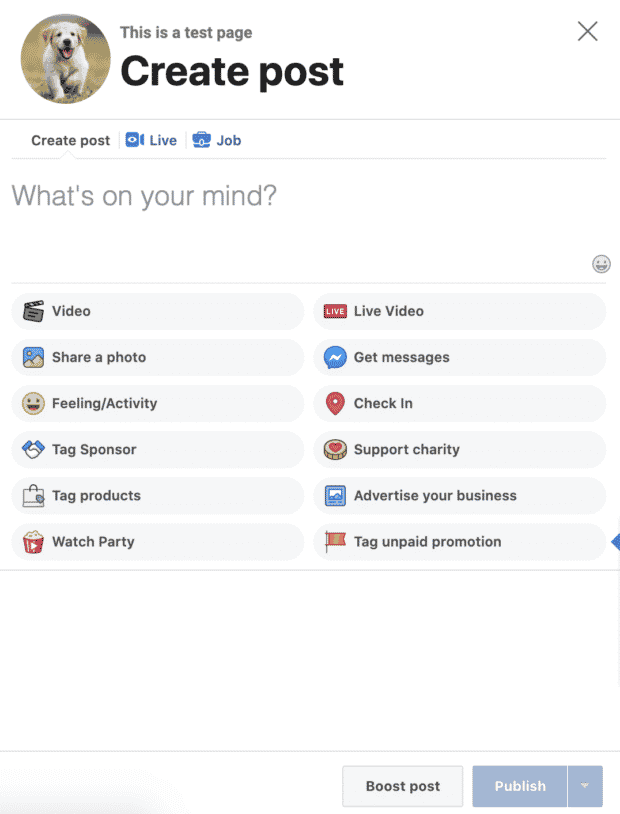
Task: Close the Create post dialog
Action: pyautogui.click(x=587, y=31)
